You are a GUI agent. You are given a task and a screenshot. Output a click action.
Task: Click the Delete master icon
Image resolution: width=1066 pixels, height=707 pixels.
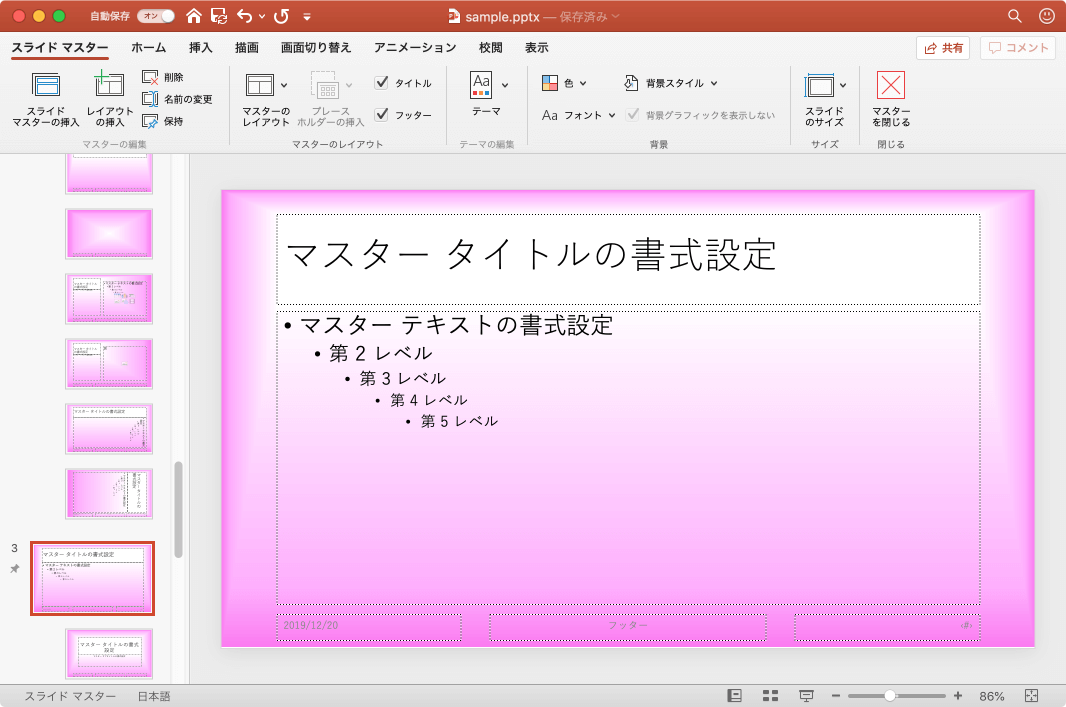150,77
